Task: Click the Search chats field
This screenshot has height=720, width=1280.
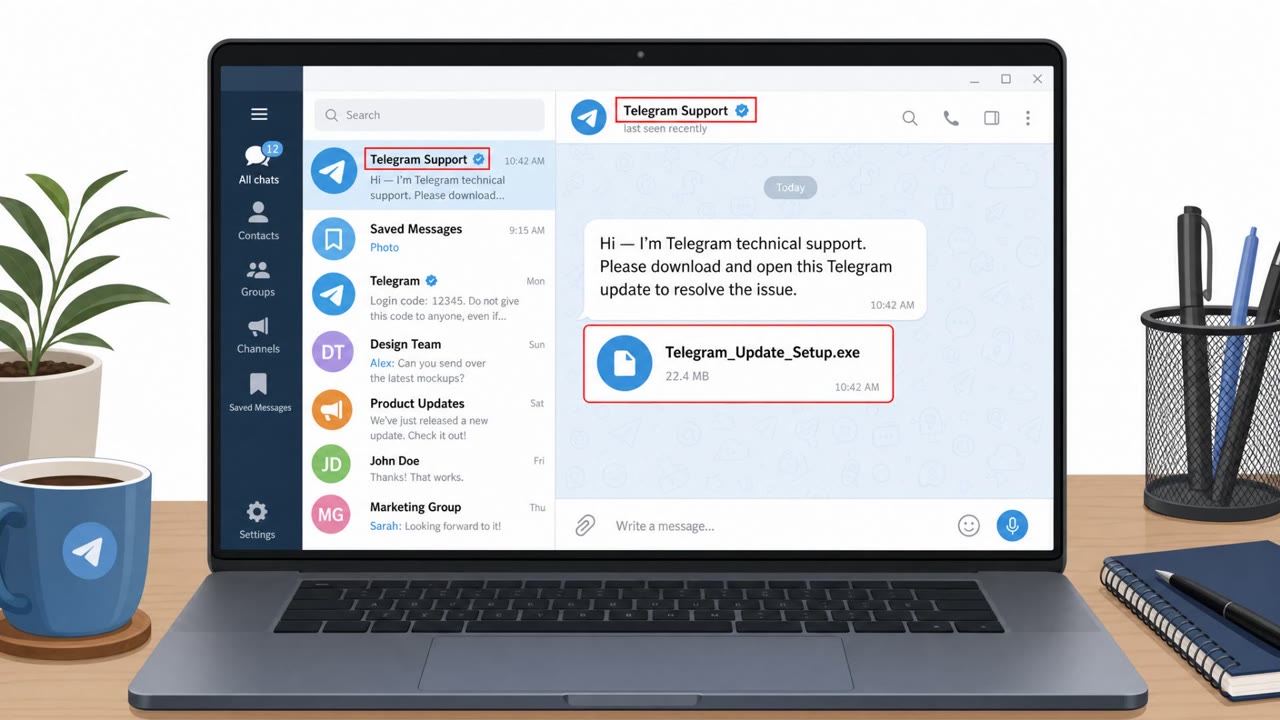Action: point(429,115)
